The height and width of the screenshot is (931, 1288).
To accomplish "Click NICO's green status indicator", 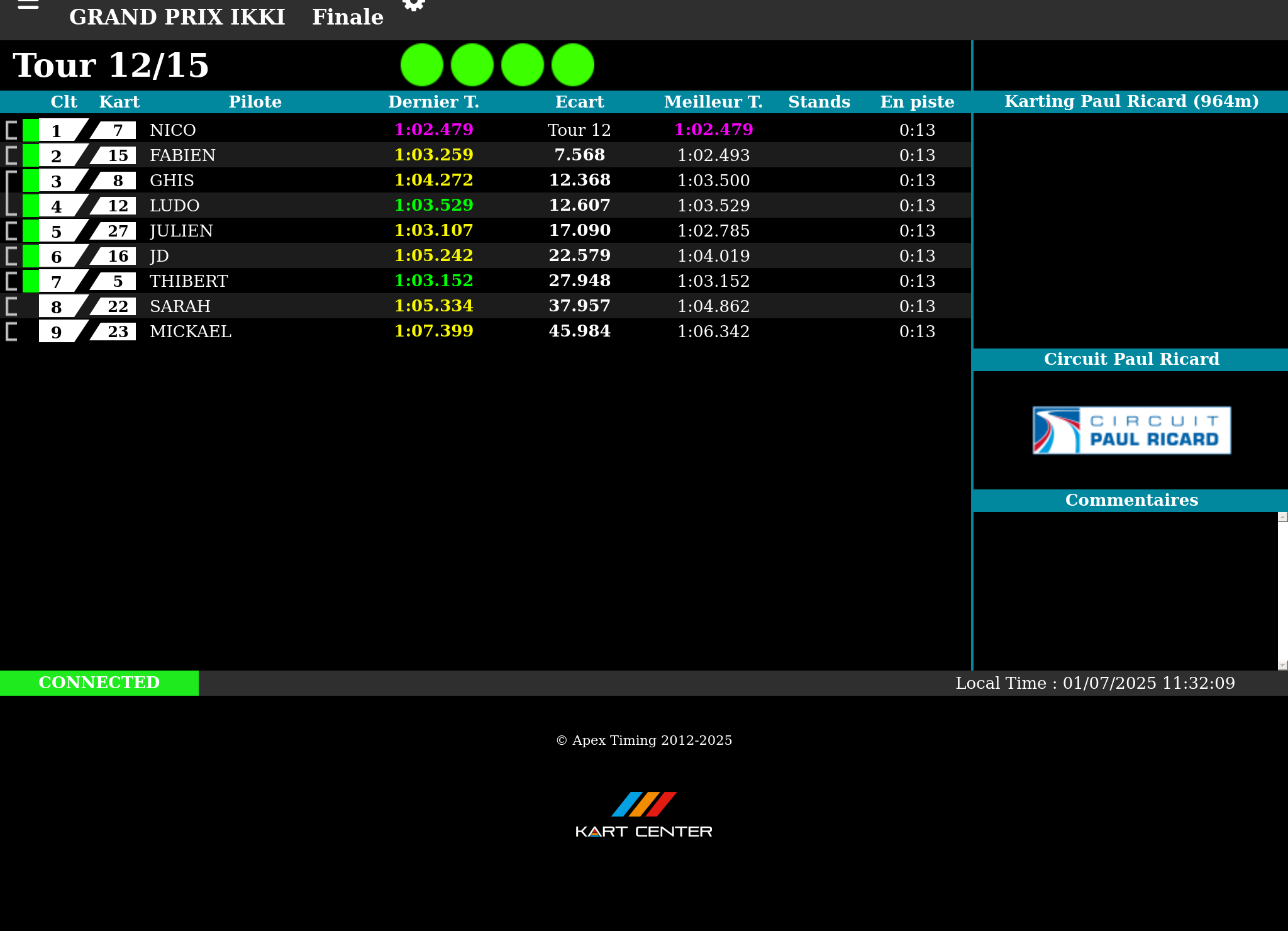I will 30,130.
